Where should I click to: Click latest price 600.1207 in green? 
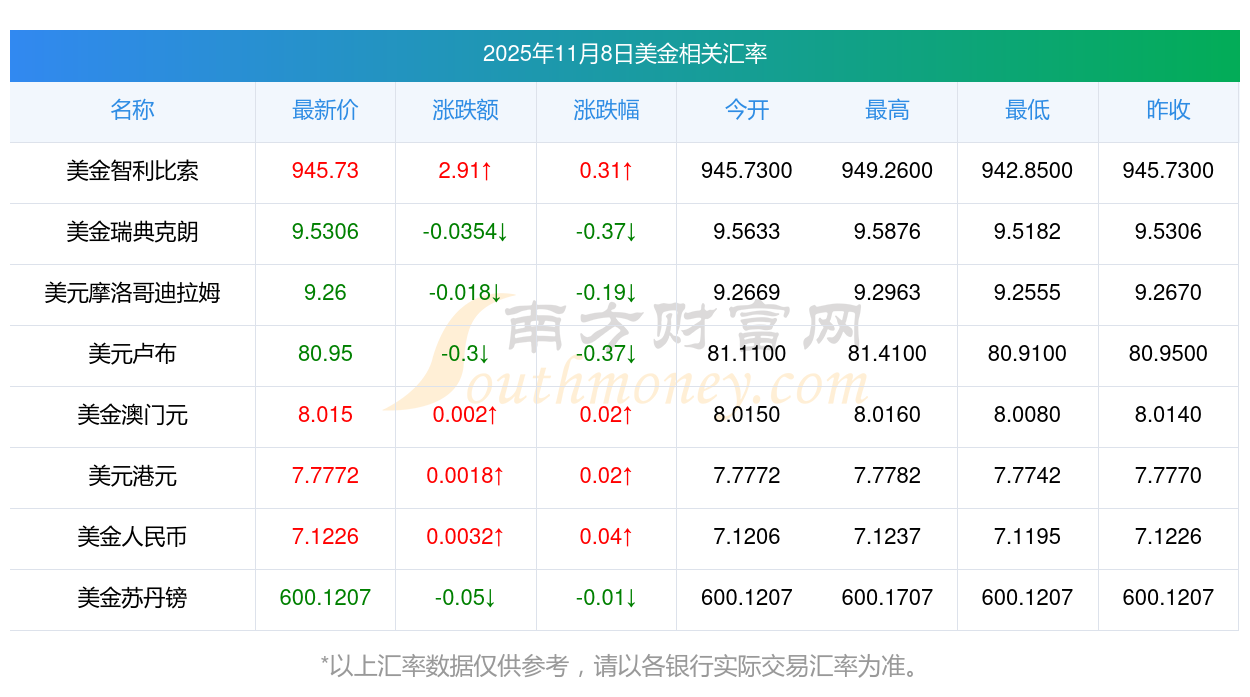pos(325,598)
